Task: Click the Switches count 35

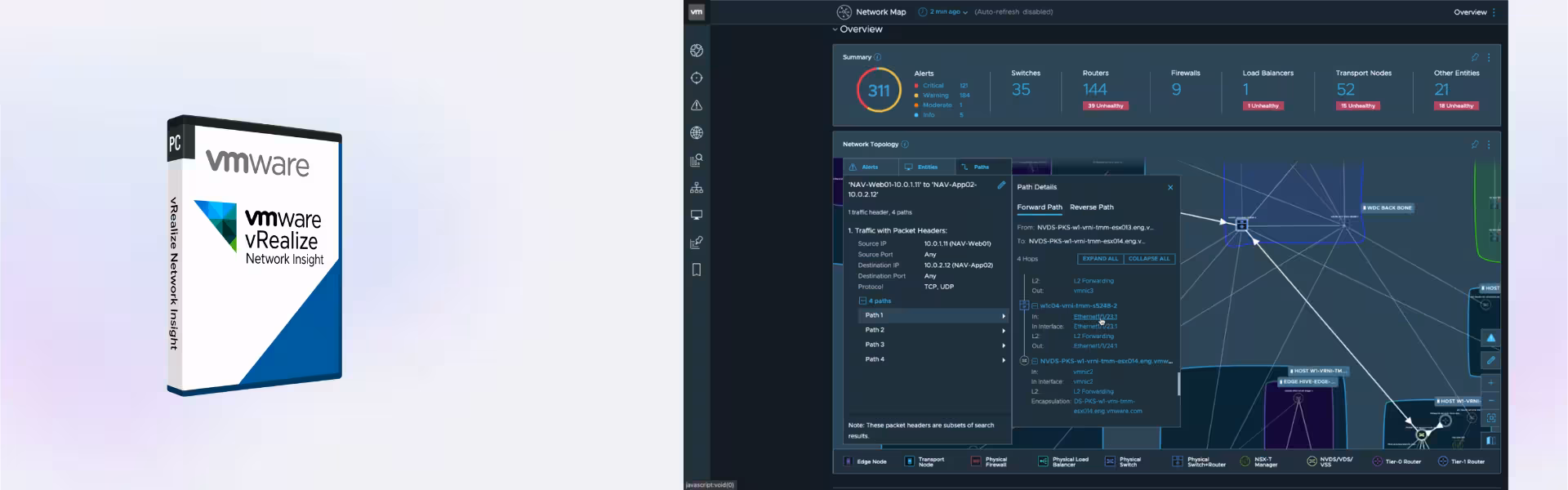Action: click(x=1021, y=90)
